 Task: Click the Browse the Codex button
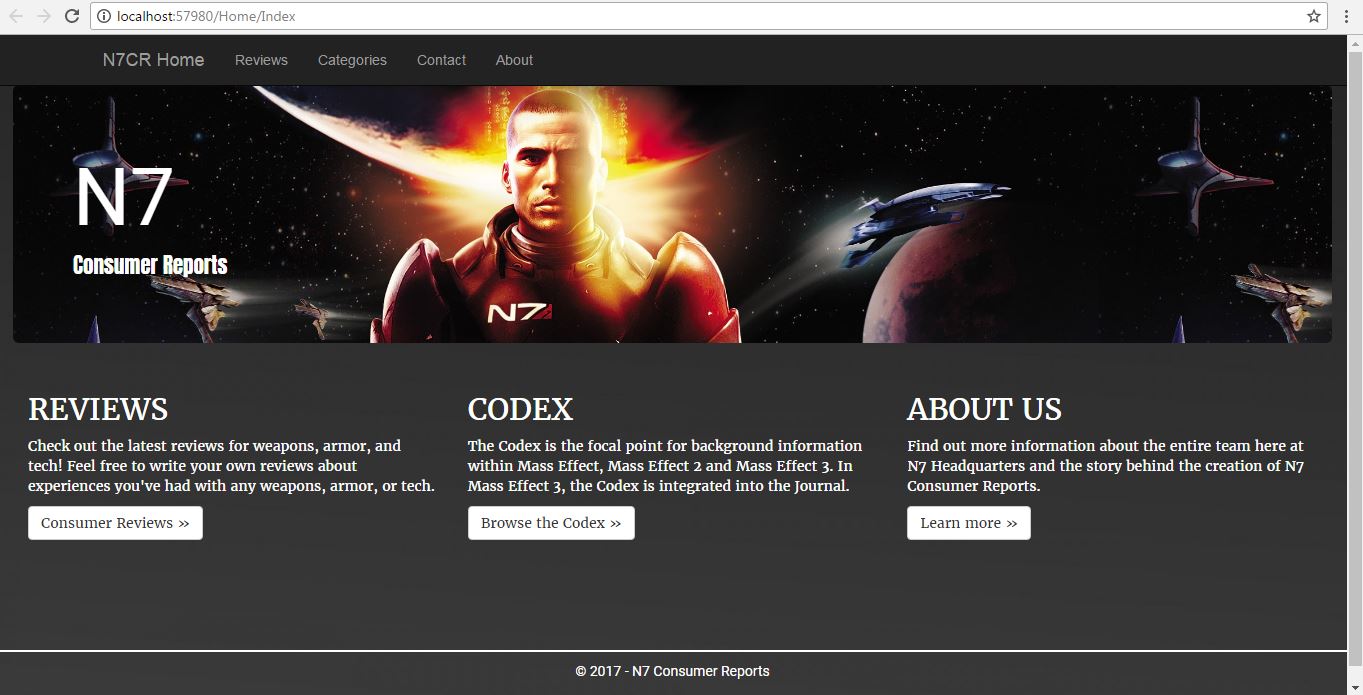point(551,523)
